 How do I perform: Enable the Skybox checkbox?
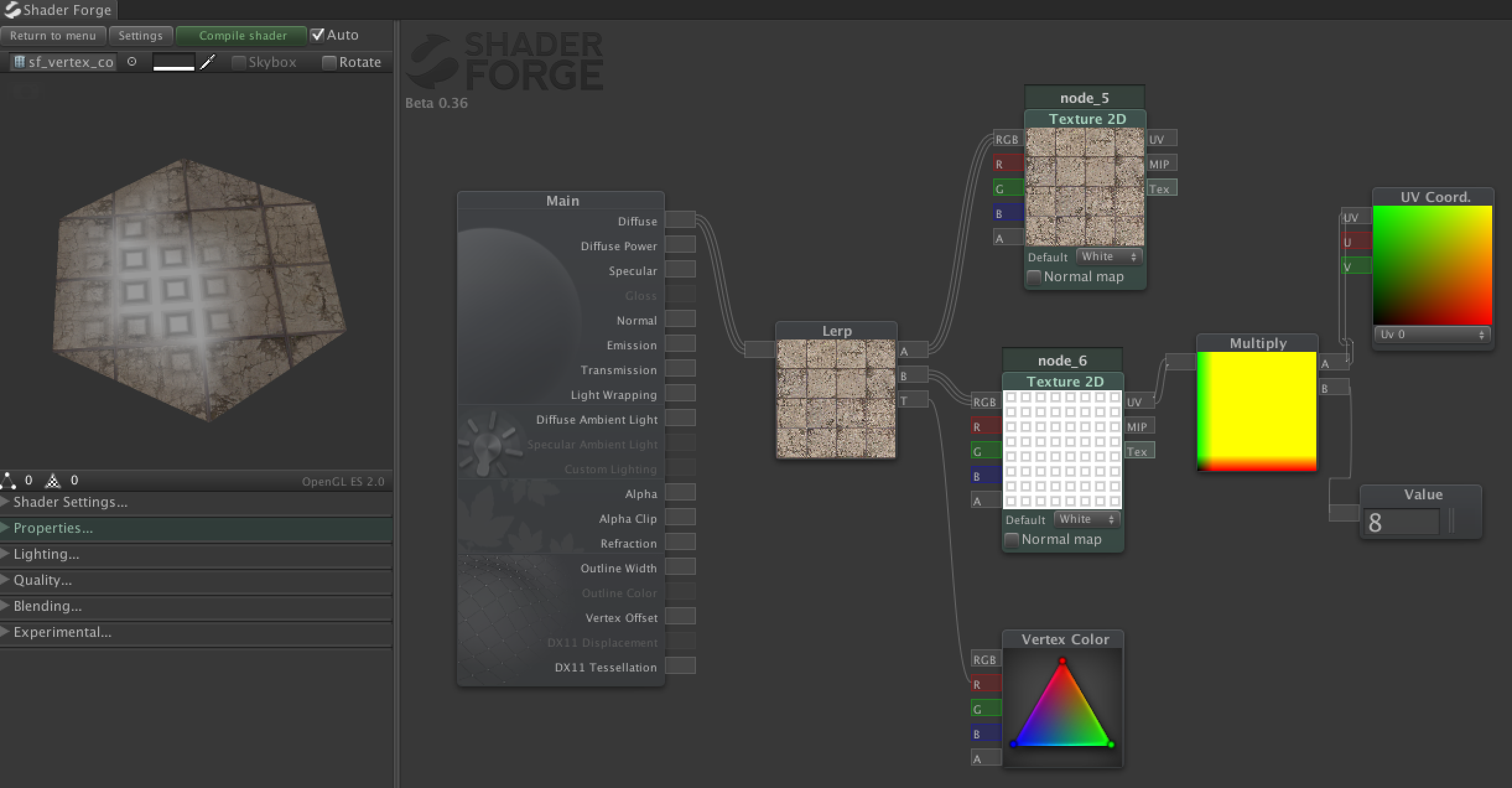238,63
